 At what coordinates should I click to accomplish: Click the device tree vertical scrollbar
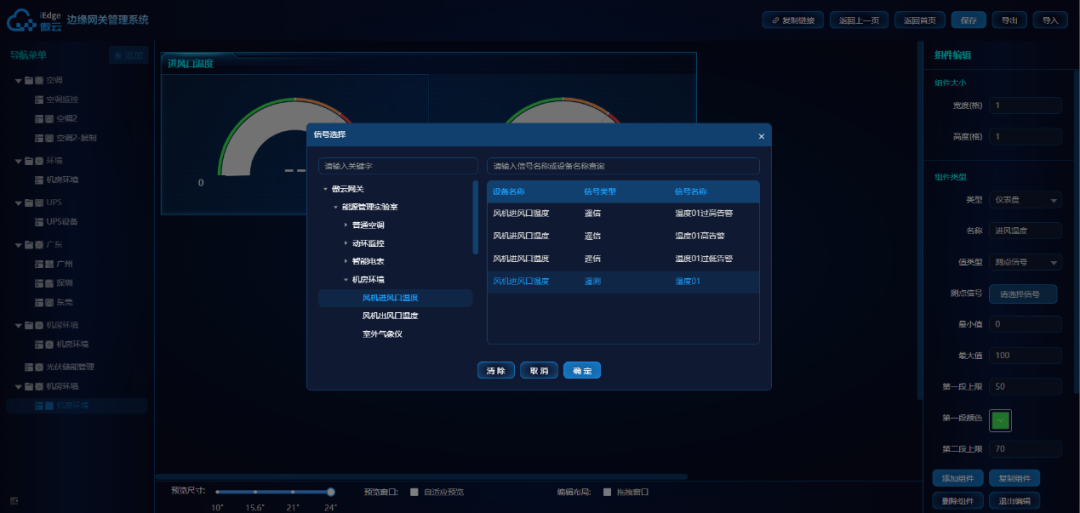coord(475,218)
